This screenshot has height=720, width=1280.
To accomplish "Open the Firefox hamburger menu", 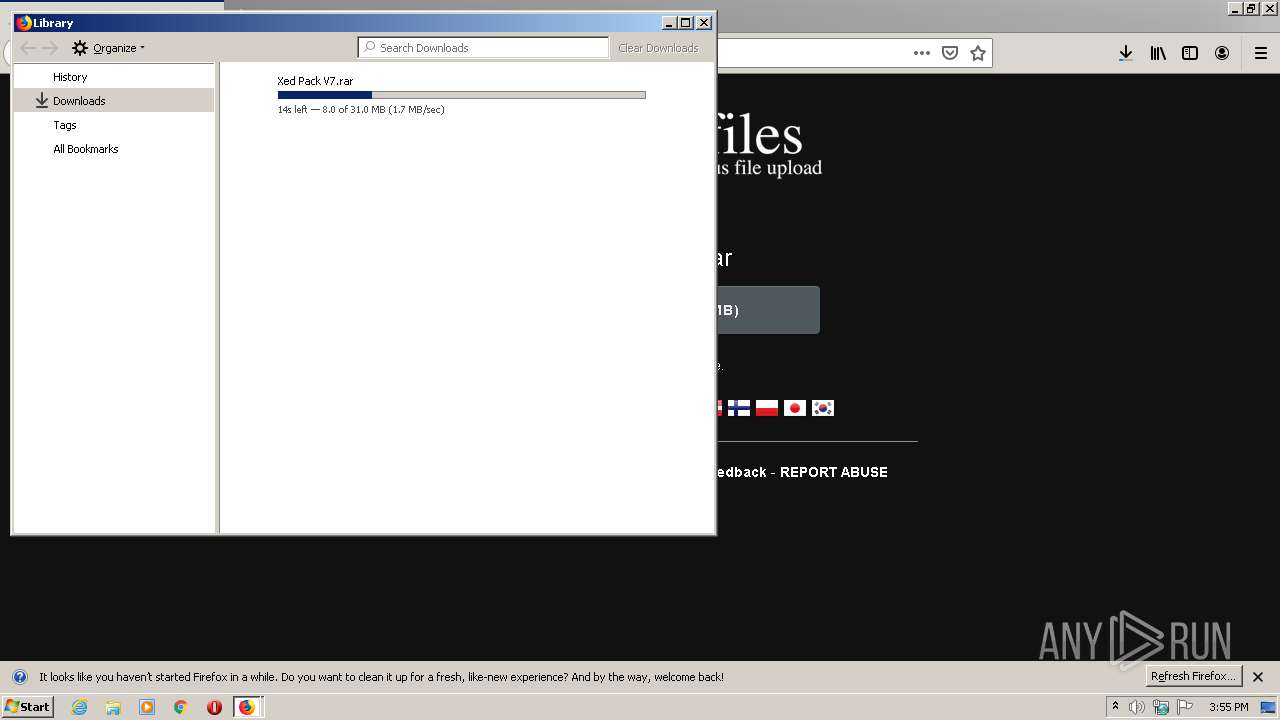I will click(1261, 53).
